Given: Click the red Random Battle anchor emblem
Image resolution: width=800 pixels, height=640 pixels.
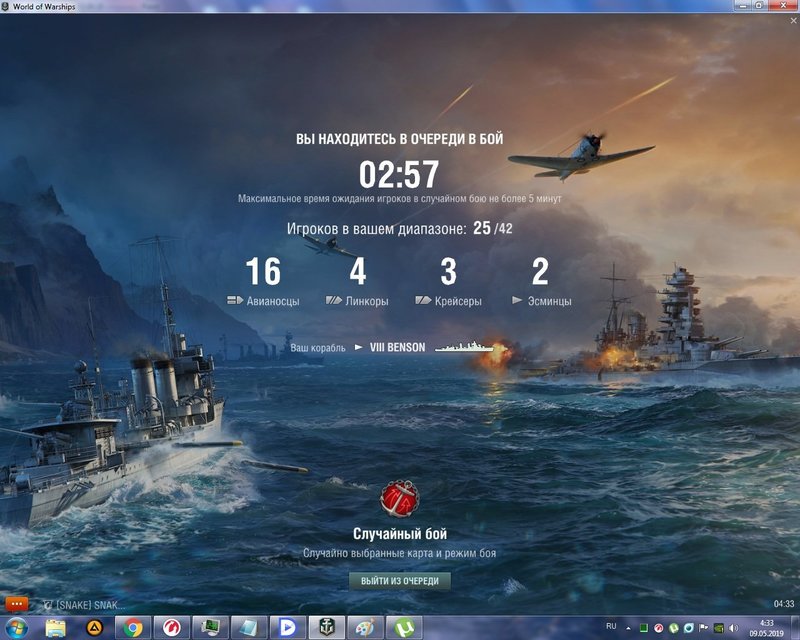Looking at the screenshot, I should tap(400, 499).
